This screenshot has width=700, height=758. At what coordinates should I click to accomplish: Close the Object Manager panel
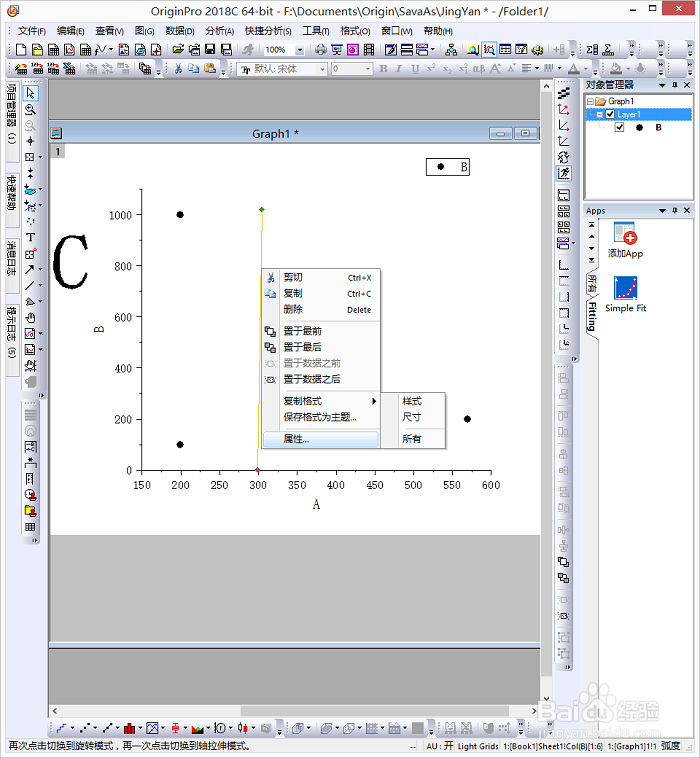coord(687,85)
